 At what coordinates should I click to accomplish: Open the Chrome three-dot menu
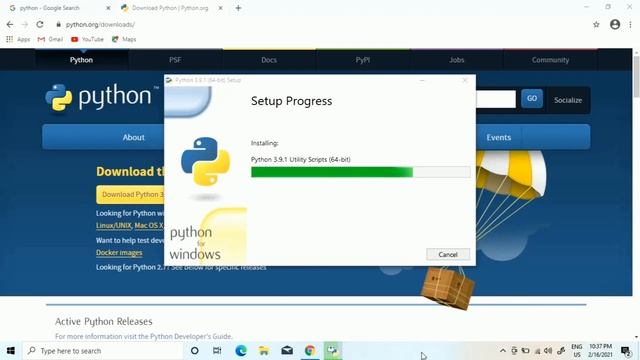point(630,24)
